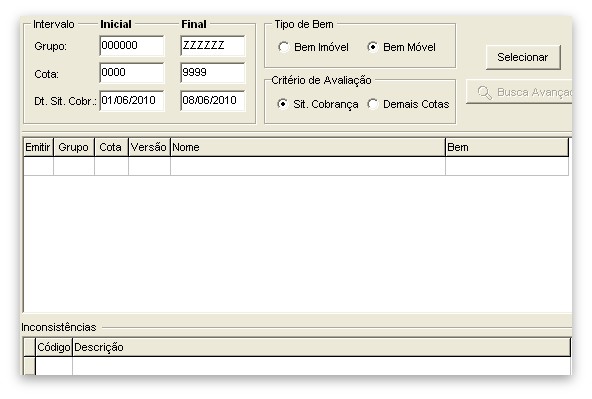This screenshot has width=592, height=399.
Task: Focus the final Grupo field ZZZZZZ
Action: (213, 46)
